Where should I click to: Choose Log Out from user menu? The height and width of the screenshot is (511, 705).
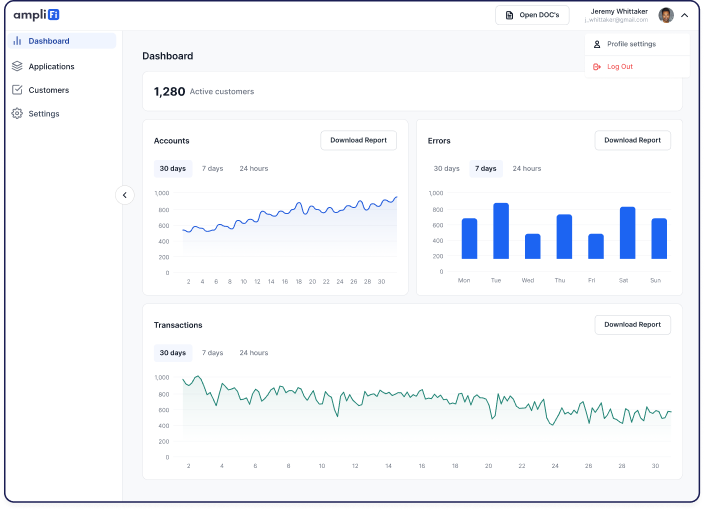619,67
